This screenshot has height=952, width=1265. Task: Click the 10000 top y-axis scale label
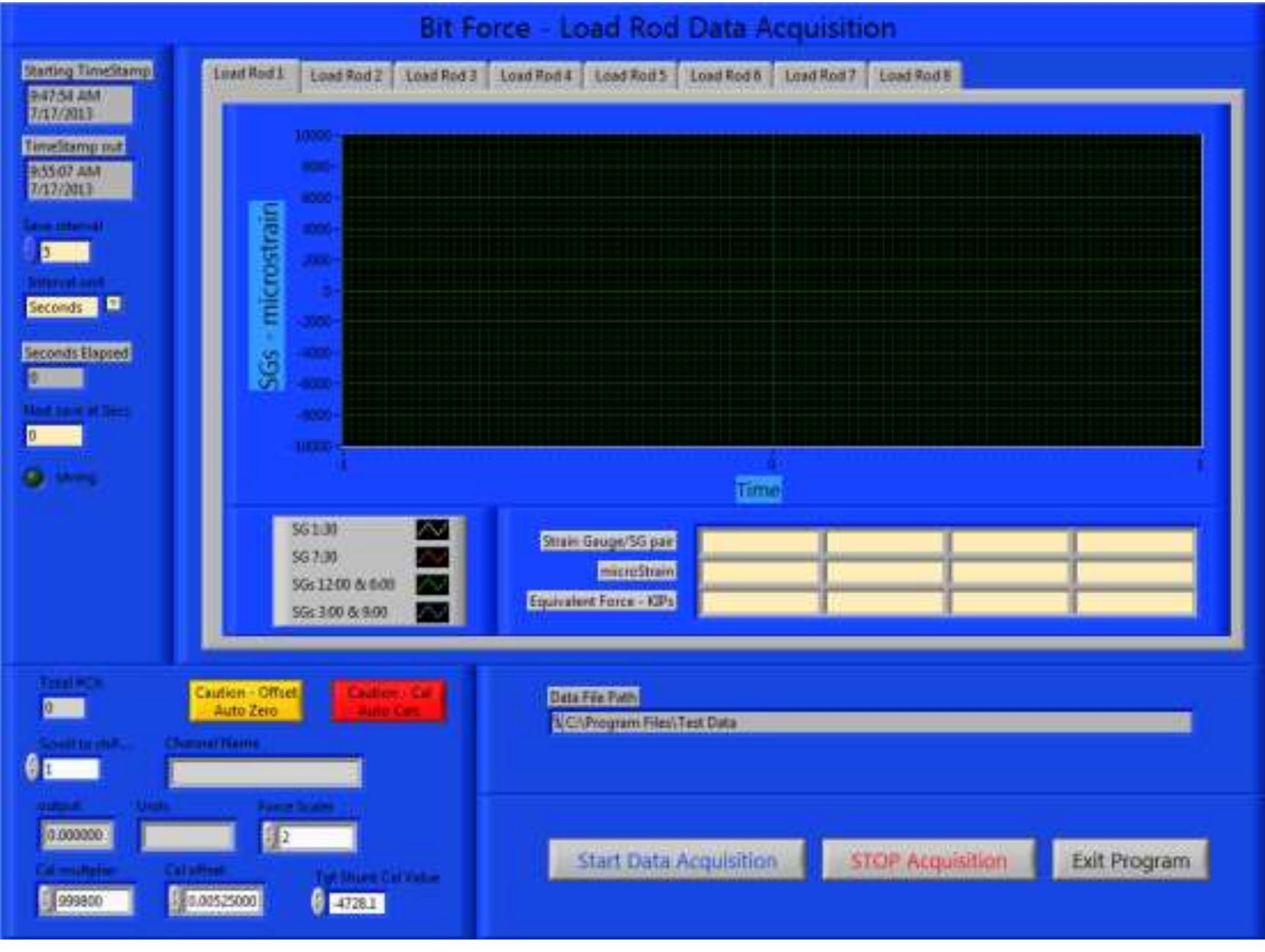tap(313, 136)
